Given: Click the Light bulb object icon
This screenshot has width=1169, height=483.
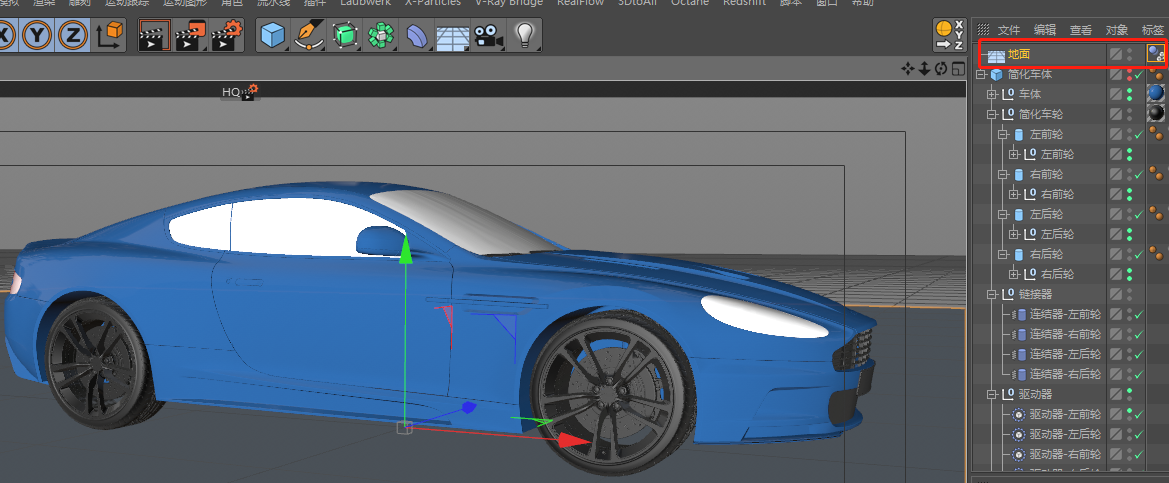Looking at the screenshot, I should click(x=526, y=34).
